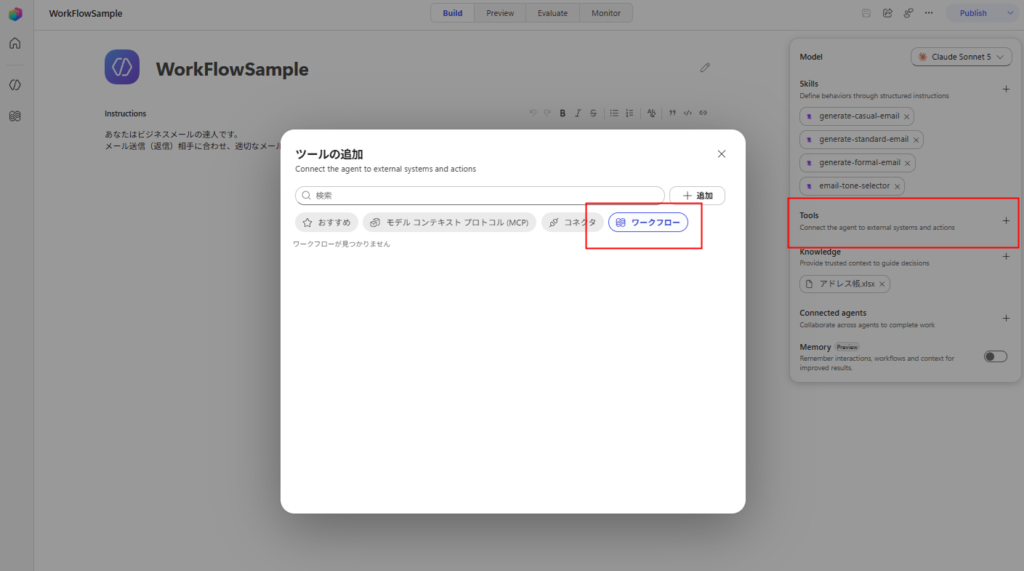This screenshot has height=571, width=1024.
Task: Click into the Instructions text area
Action: (x=407, y=140)
